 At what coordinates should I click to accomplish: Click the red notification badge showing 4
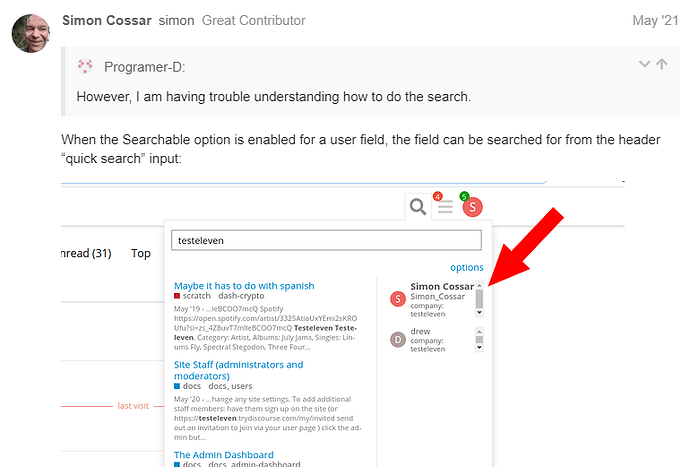point(437,196)
